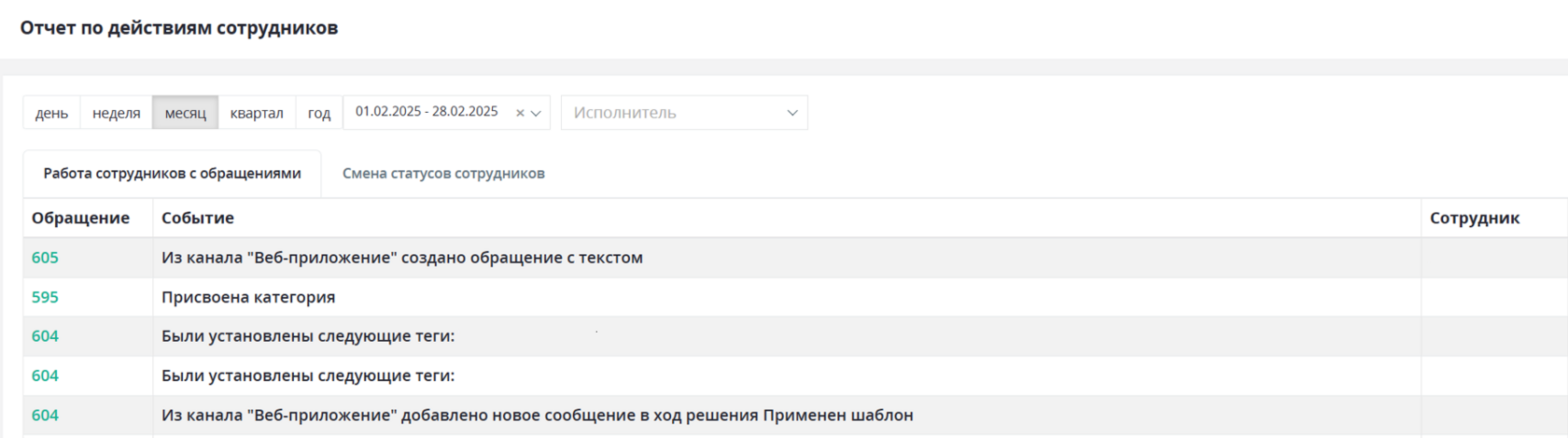This screenshot has height=438, width=1568.
Task: Select the год period filter
Action: (x=319, y=112)
